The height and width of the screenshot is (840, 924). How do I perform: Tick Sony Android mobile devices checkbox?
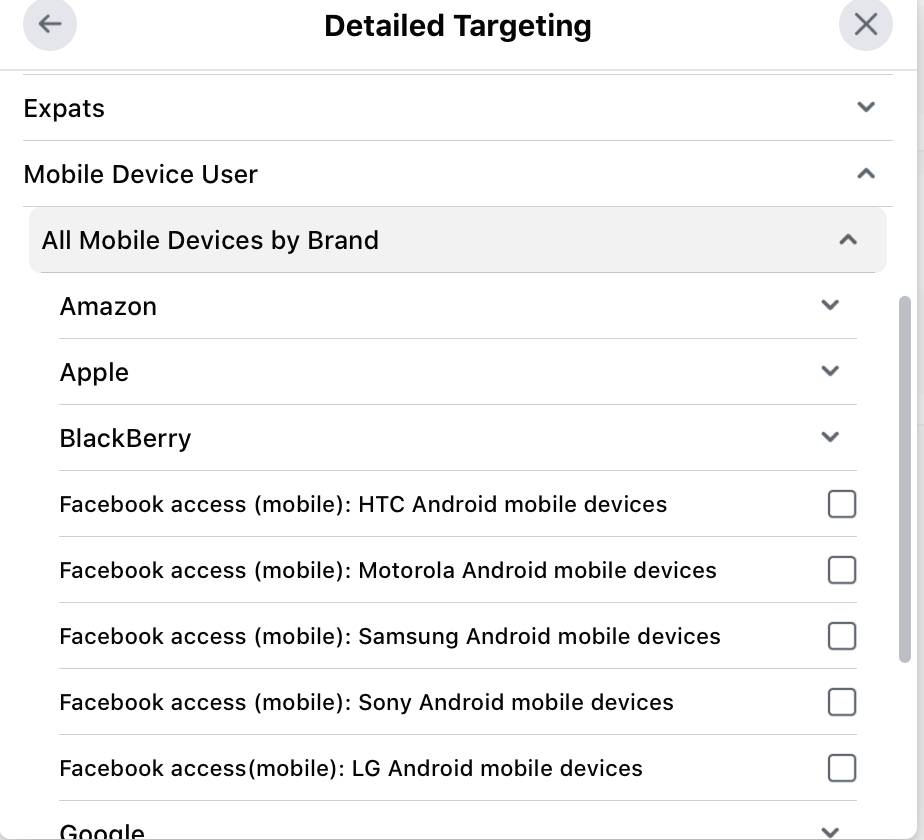tap(842, 702)
